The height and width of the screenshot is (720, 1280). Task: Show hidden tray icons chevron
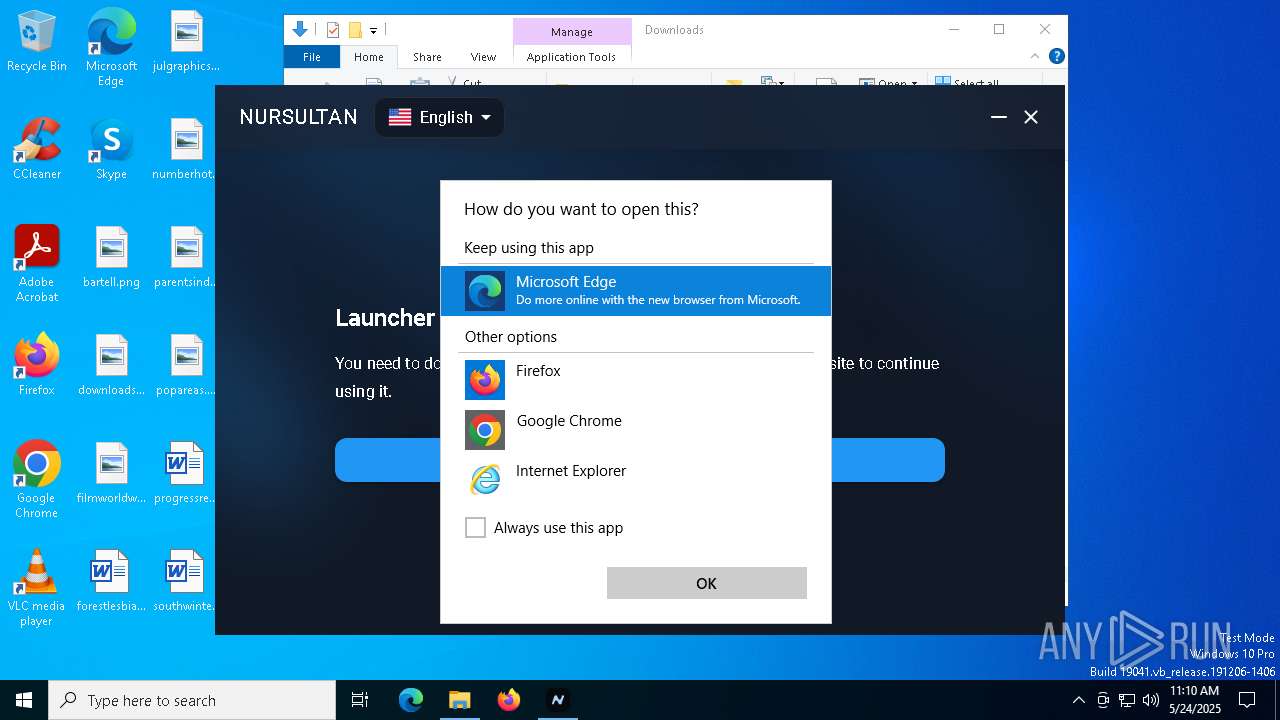(1078, 700)
